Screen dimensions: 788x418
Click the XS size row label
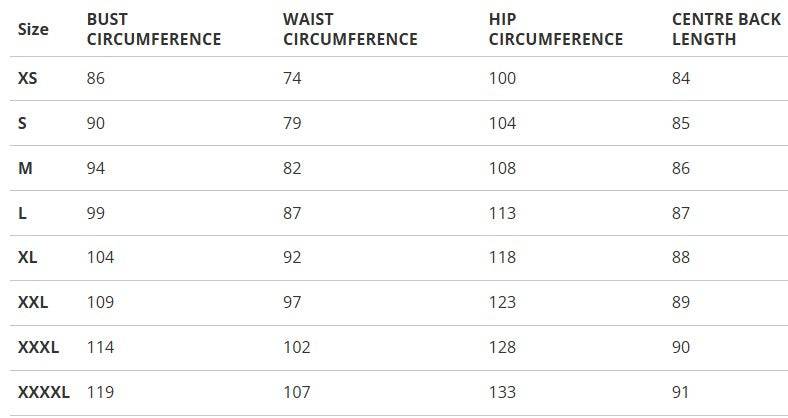tap(28, 78)
